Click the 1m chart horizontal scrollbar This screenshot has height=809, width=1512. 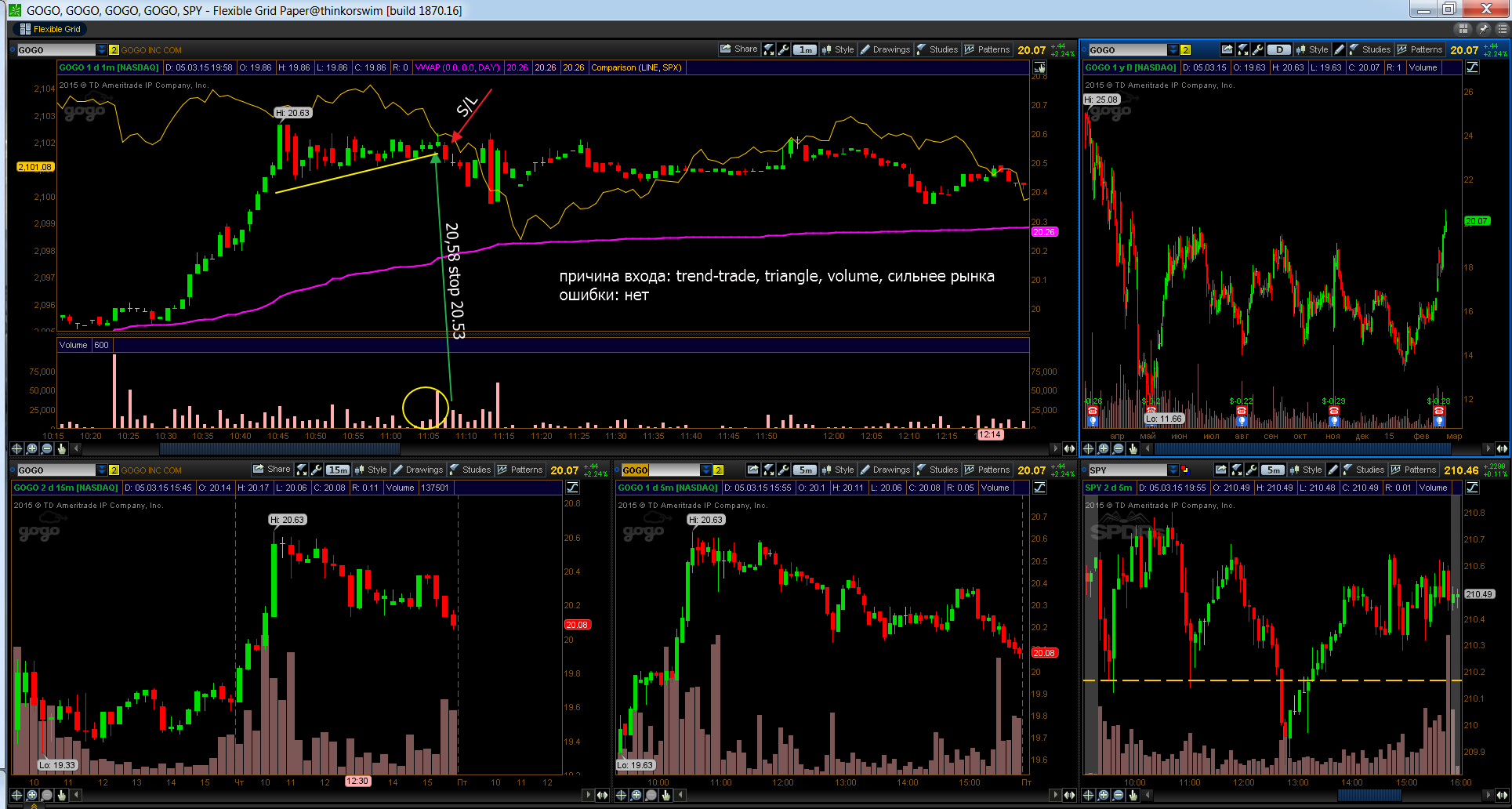tap(279, 448)
